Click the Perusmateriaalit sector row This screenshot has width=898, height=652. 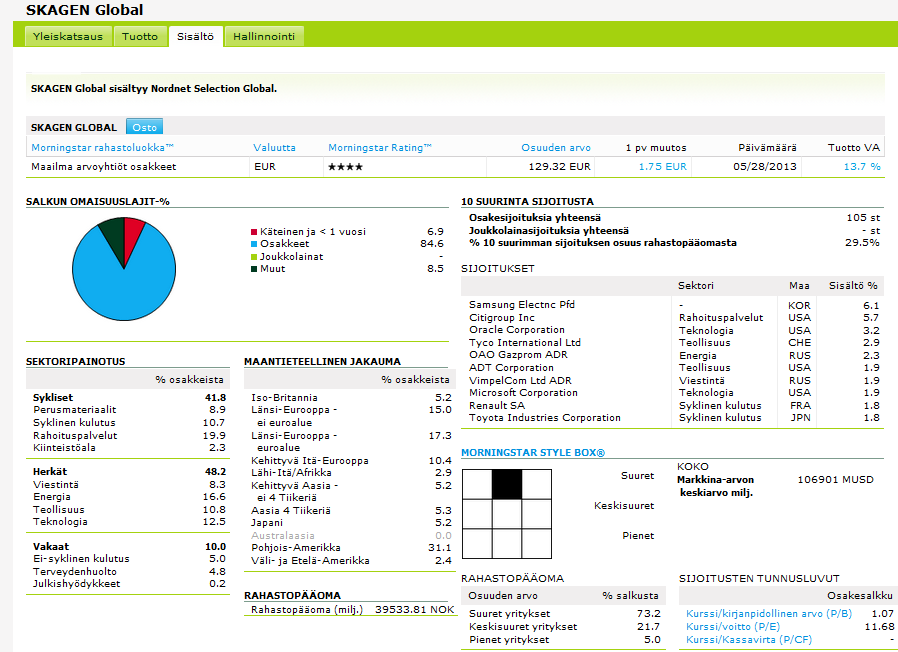[129, 410]
